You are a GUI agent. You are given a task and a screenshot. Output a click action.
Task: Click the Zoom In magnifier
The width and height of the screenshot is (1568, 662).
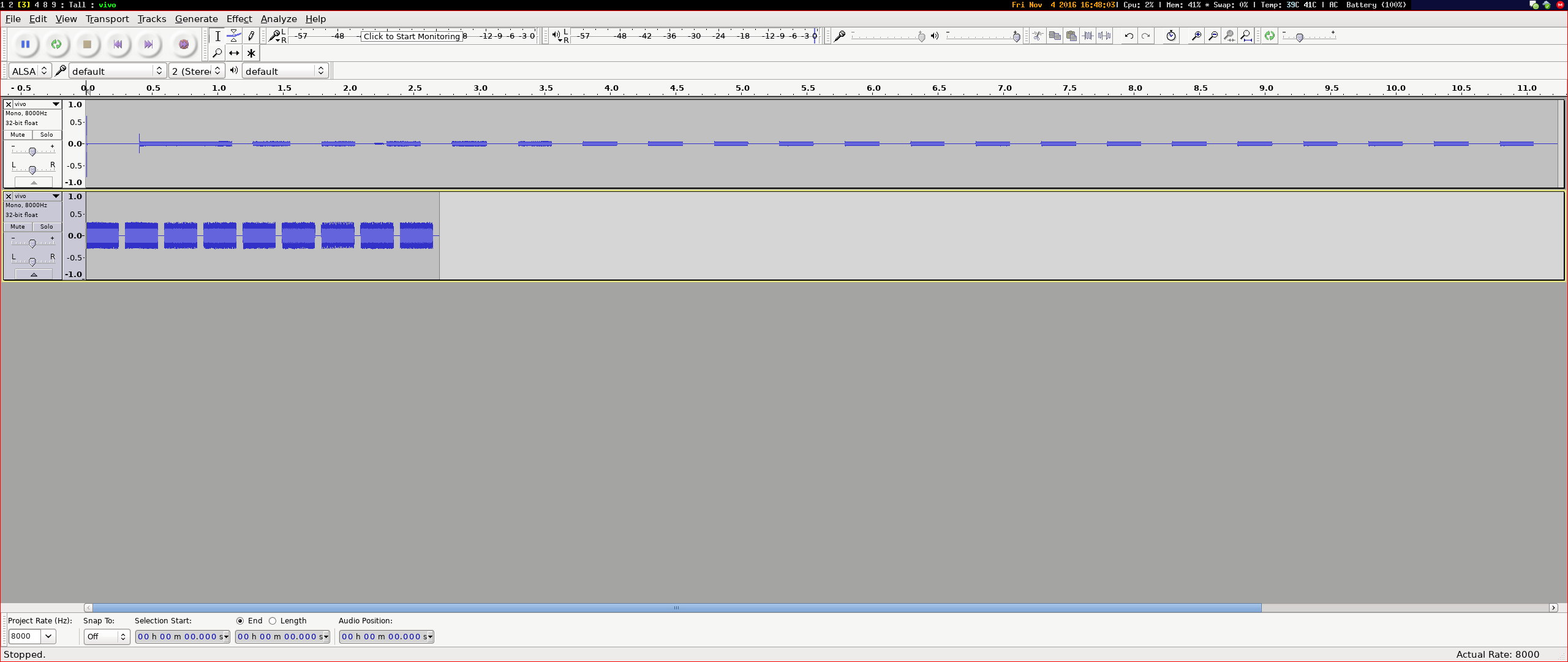click(x=1196, y=36)
